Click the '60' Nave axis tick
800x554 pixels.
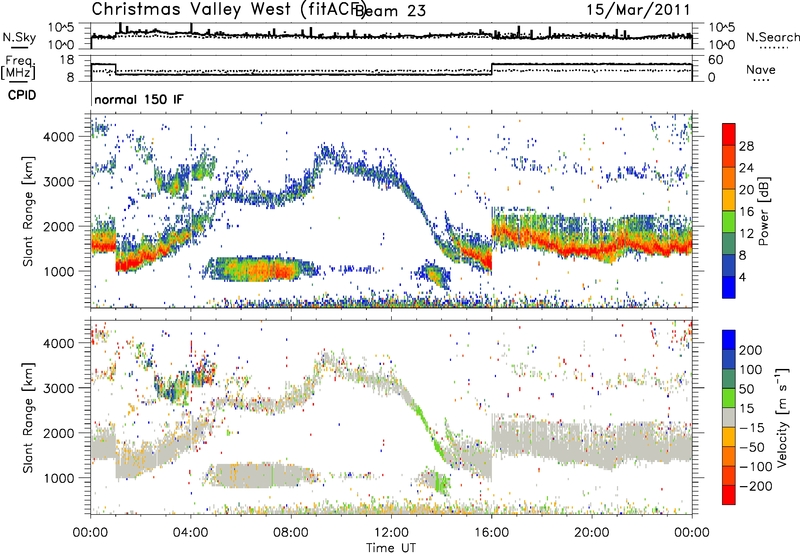716,60
